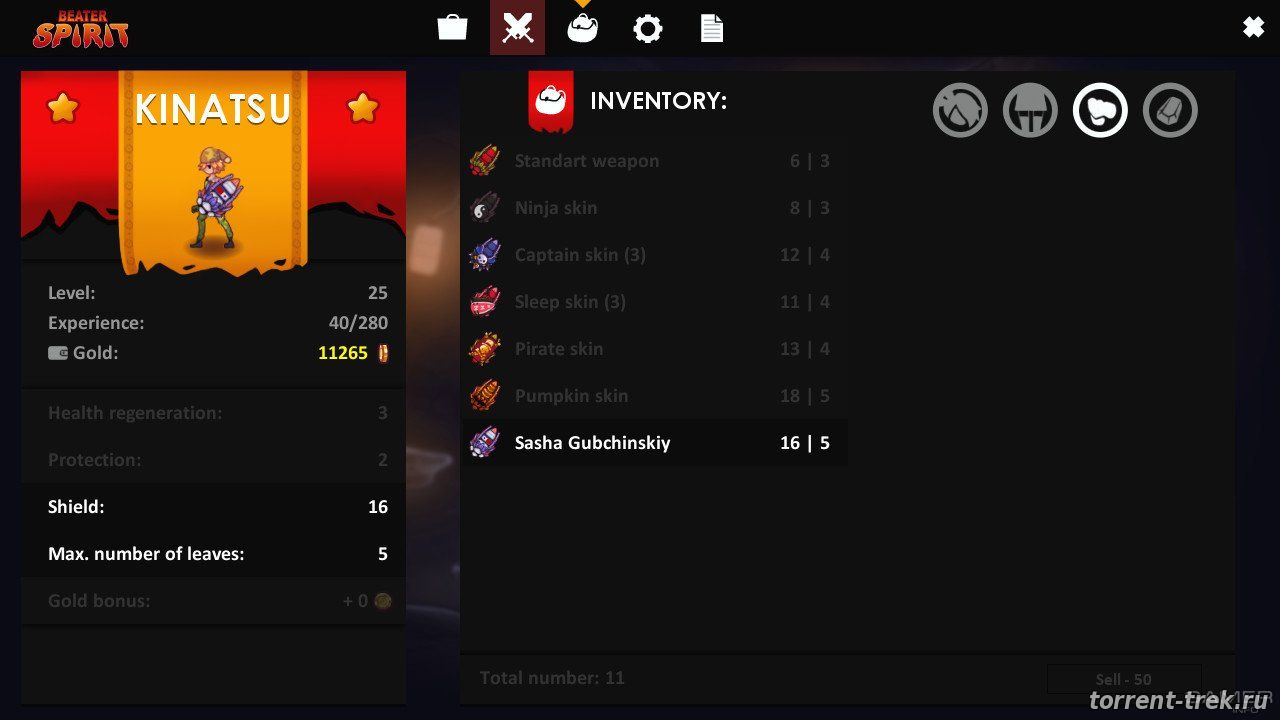Select Captain skin (3) in inventory
Screen dimensions: 1280x720
tap(654, 255)
